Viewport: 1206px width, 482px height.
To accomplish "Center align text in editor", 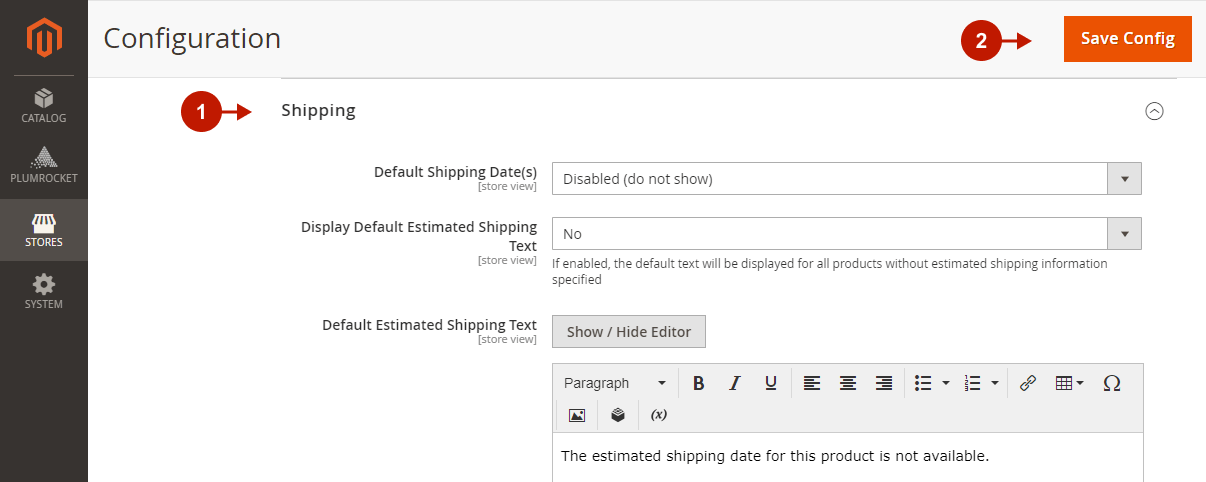I will point(848,383).
